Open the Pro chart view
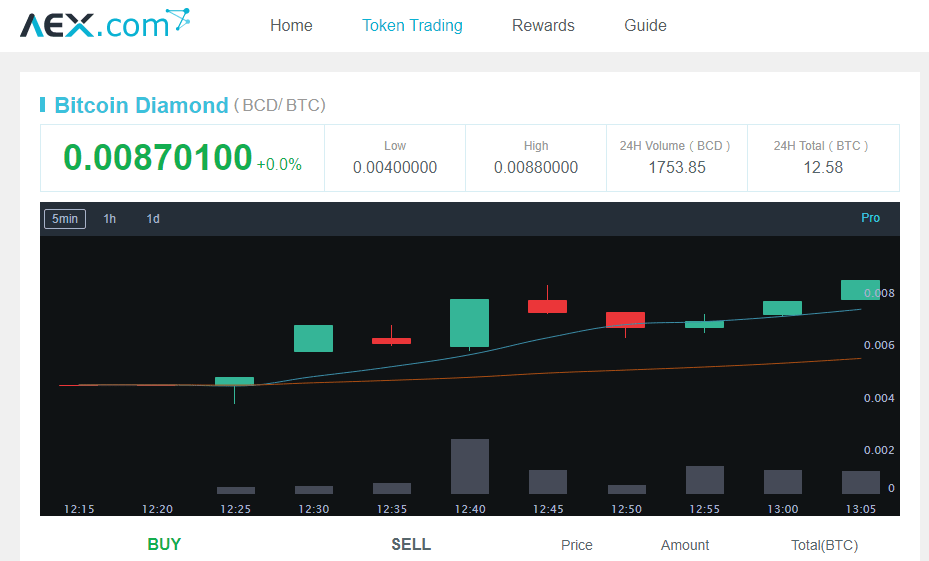The image size is (929, 561). (870, 218)
